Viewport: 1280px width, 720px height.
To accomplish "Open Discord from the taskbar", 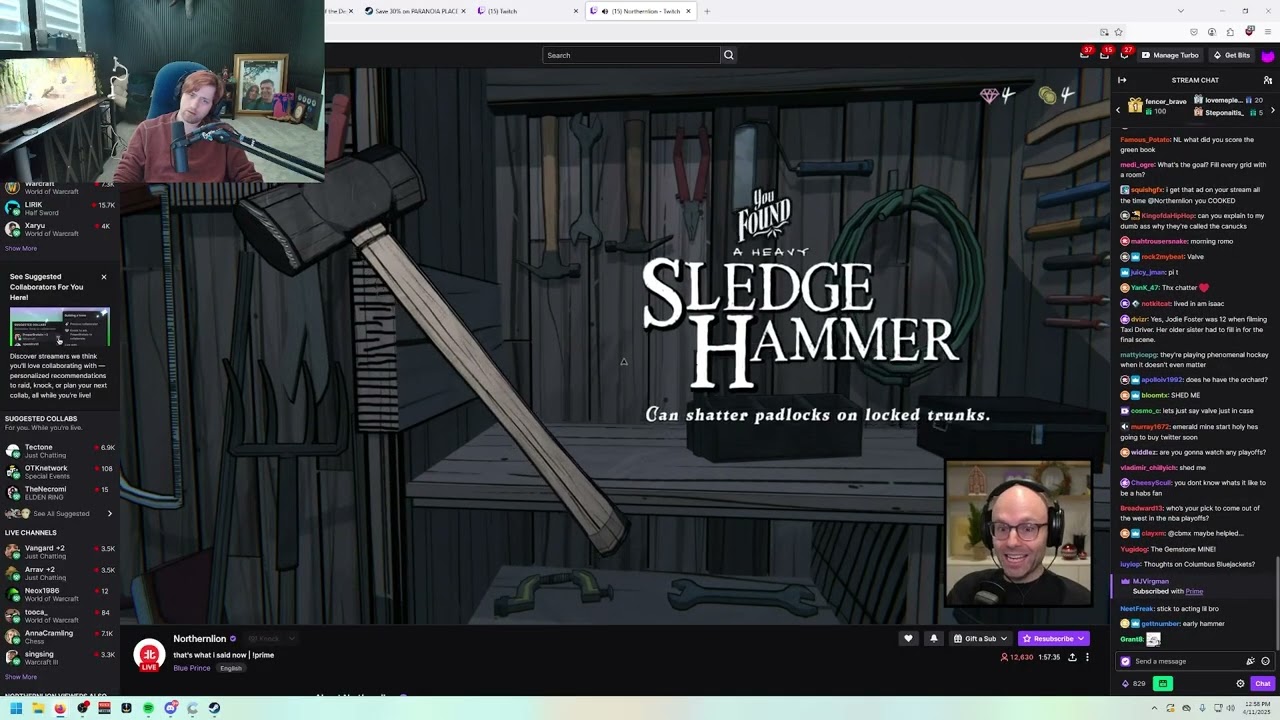I will pos(170,708).
